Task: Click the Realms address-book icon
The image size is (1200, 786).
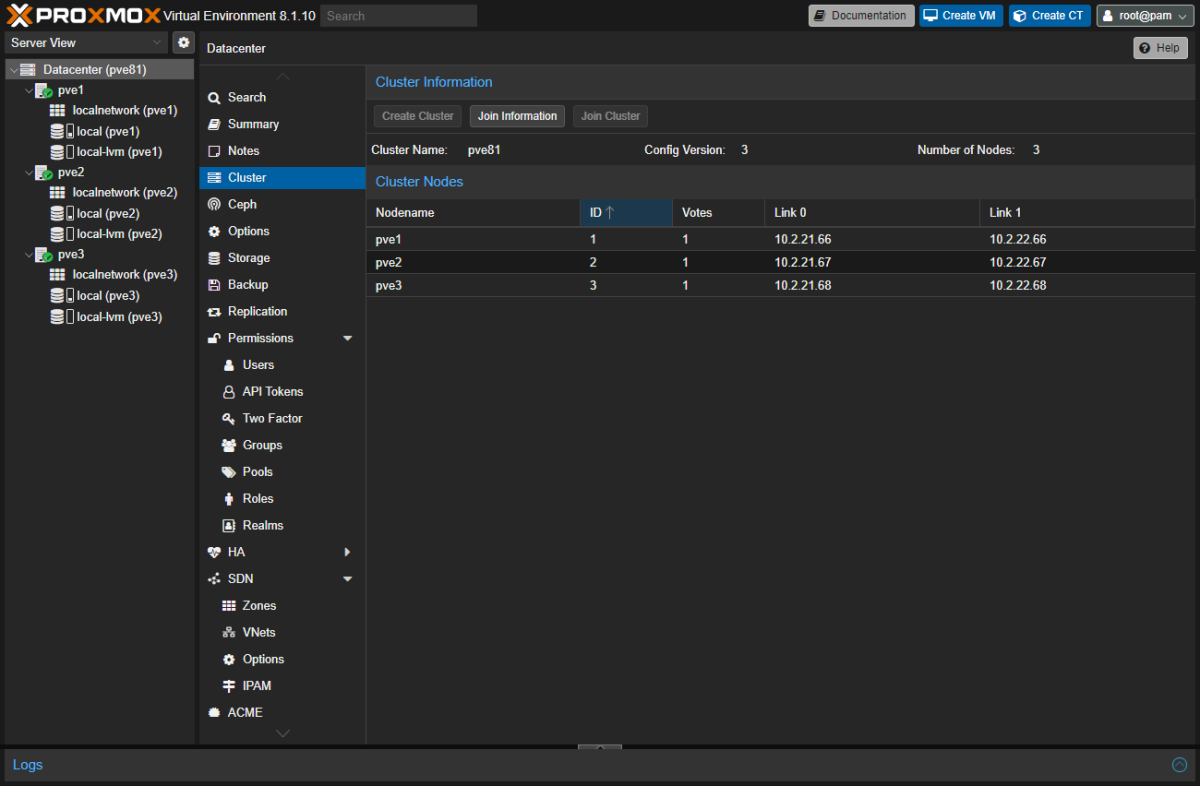Action: click(x=229, y=526)
